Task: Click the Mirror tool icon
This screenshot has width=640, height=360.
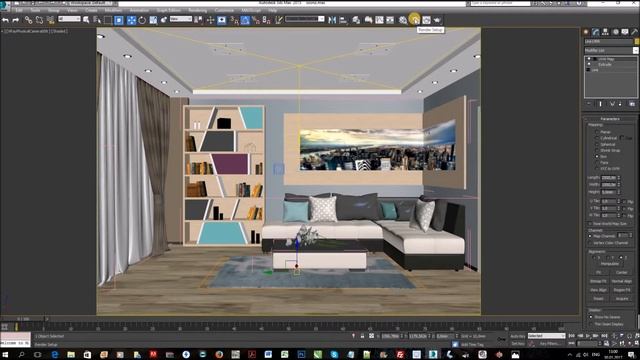Action: pos(332,20)
